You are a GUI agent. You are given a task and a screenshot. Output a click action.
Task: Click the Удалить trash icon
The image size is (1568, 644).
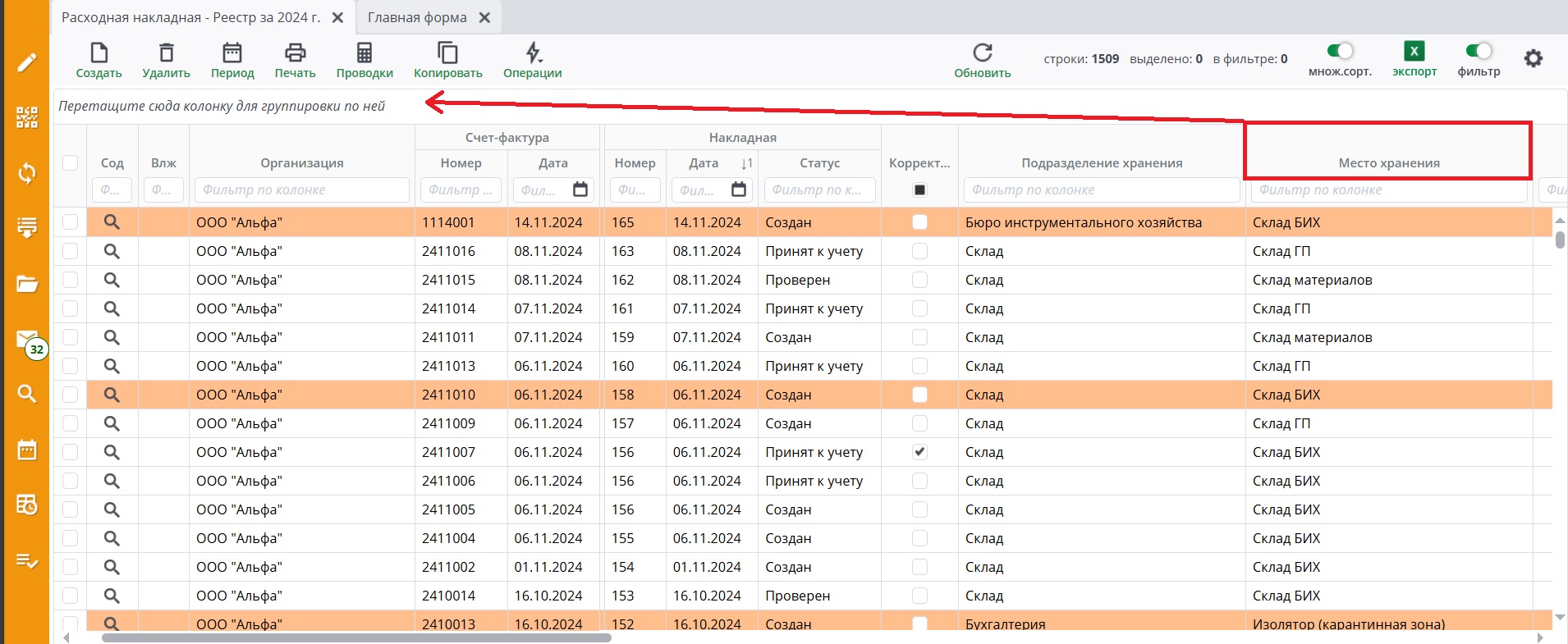pos(166,54)
